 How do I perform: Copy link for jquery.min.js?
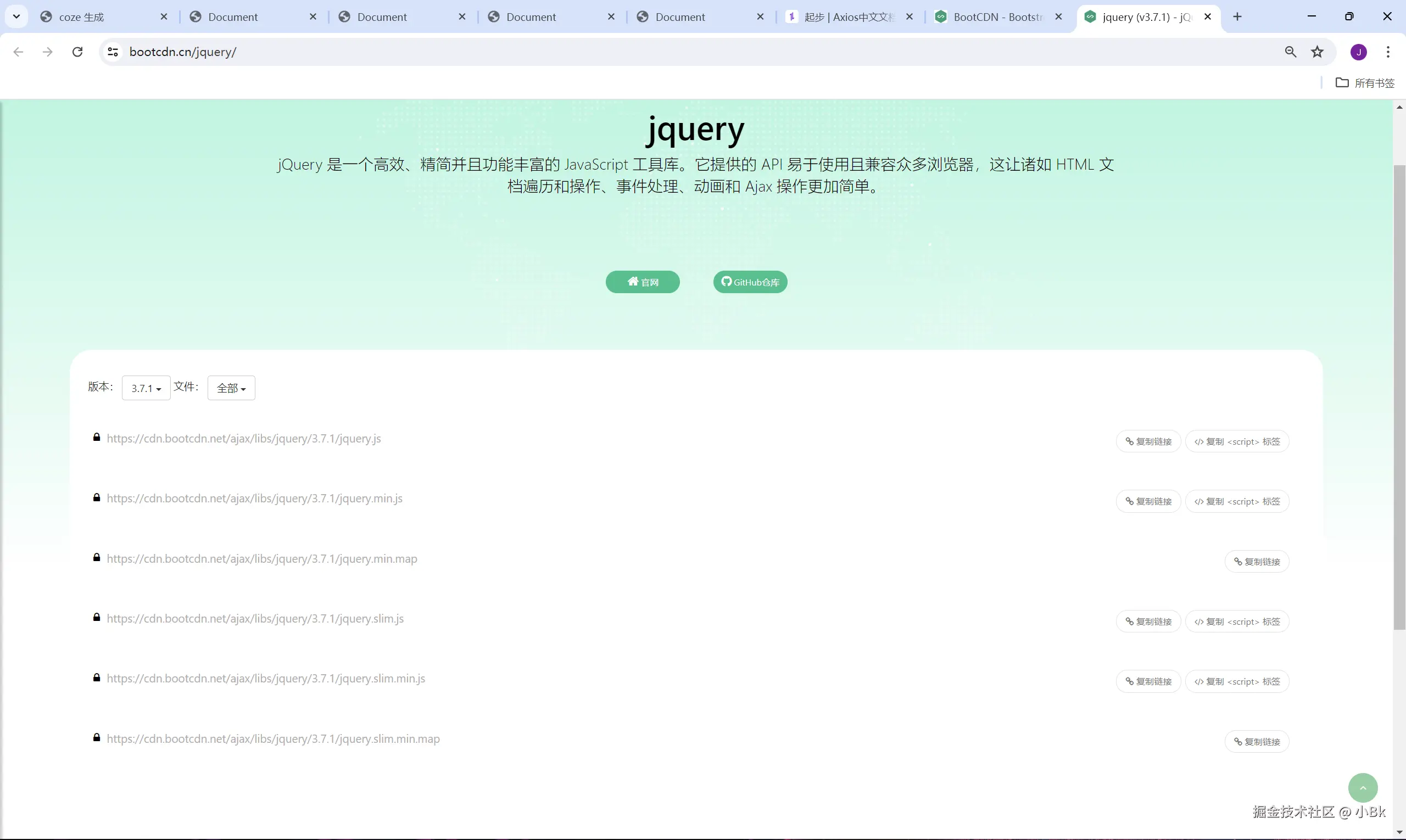[1148, 501]
